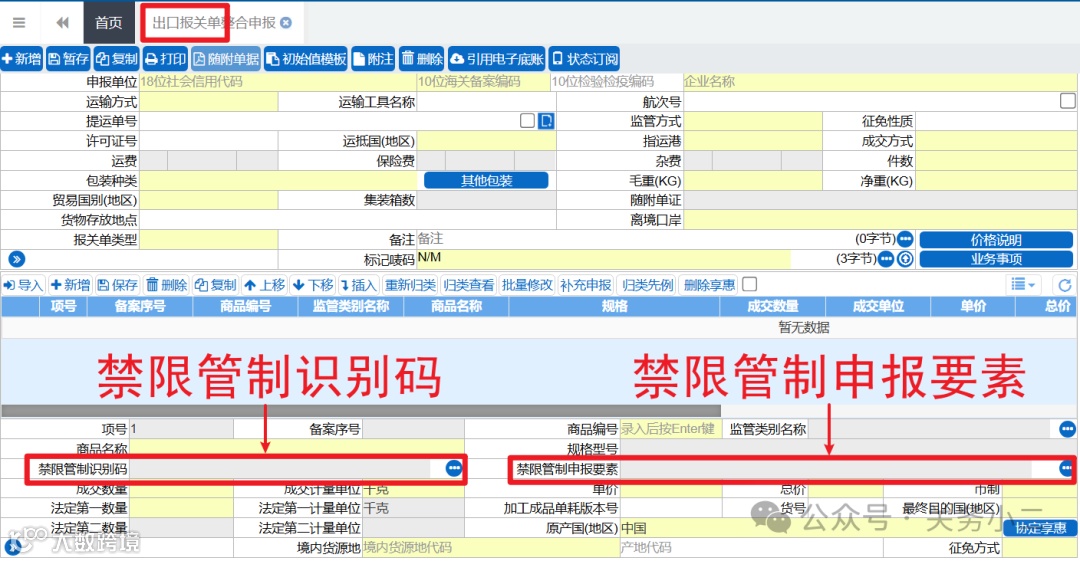This screenshot has height=561, width=1080.
Task: Click 新增 in goods list toolbar
Action: 70,285
